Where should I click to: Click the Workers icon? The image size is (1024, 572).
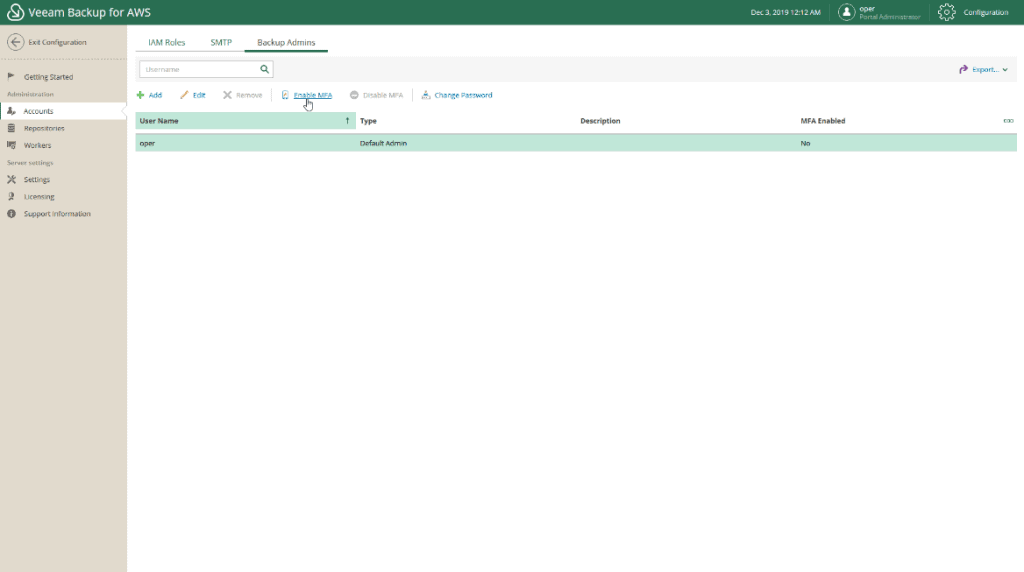click(x=11, y=145)
